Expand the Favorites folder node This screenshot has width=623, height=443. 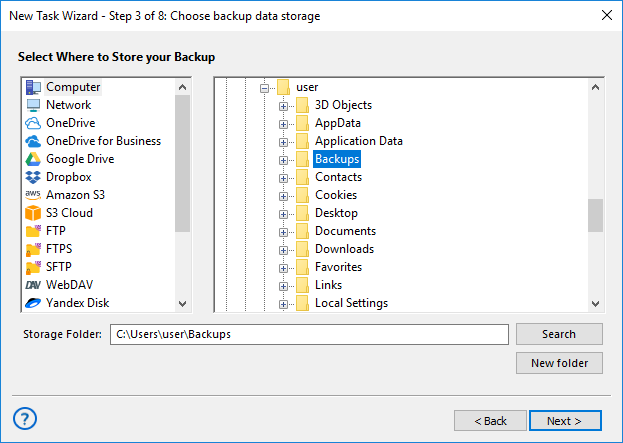(x=283, y=269)
